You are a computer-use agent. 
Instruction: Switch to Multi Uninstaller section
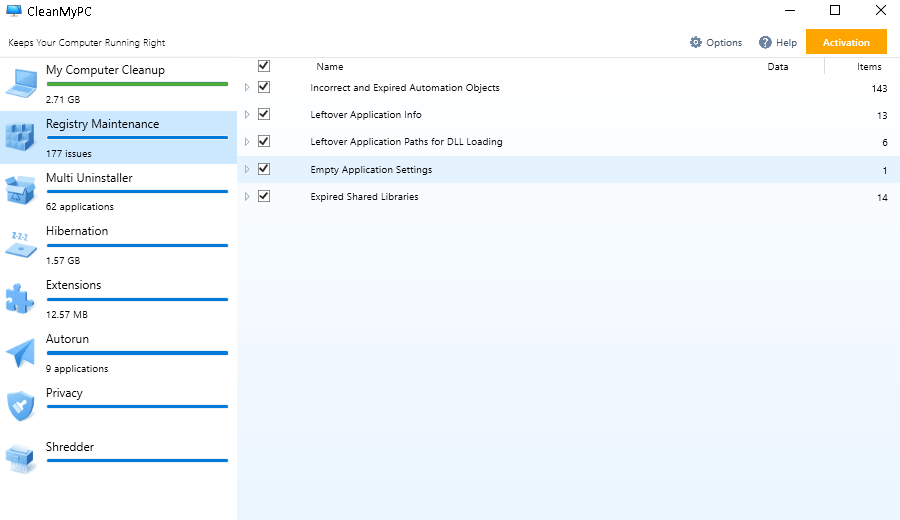click(118, 191)
